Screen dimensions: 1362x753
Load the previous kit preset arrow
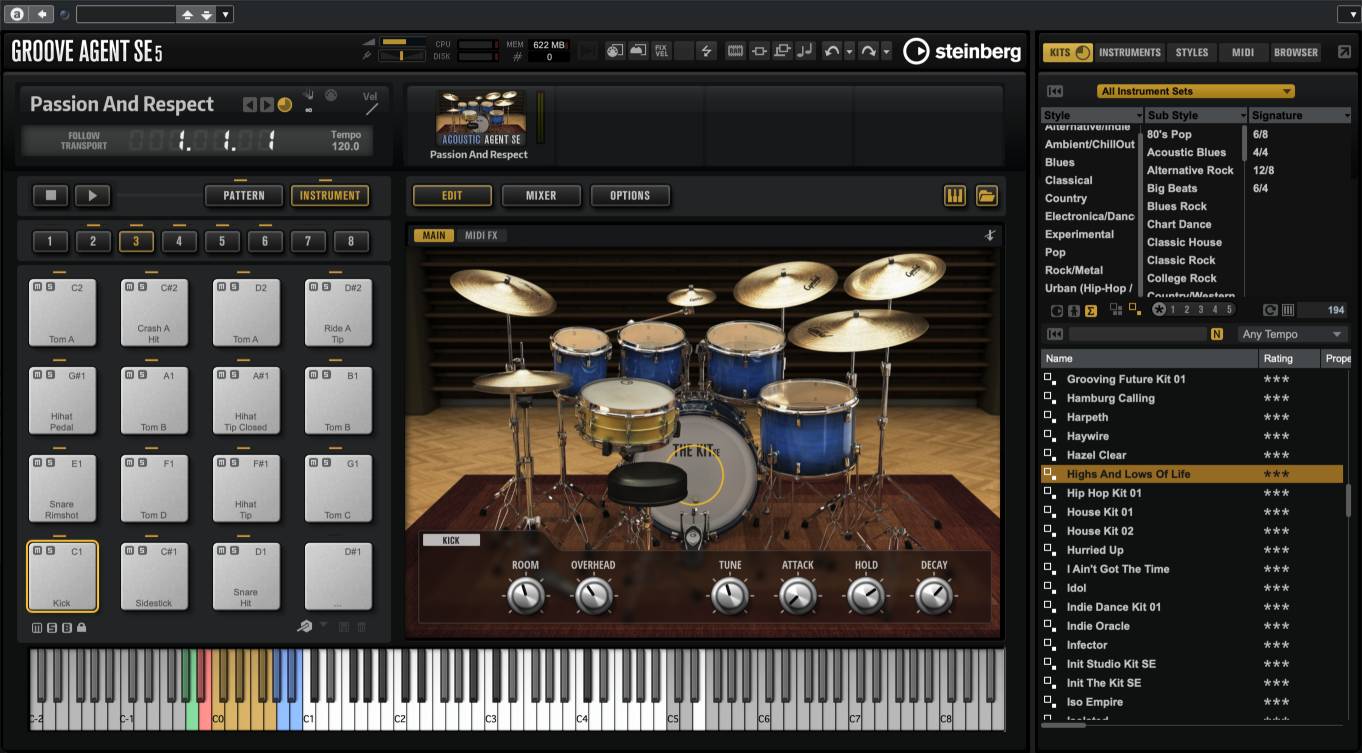[x=250, y=104]
